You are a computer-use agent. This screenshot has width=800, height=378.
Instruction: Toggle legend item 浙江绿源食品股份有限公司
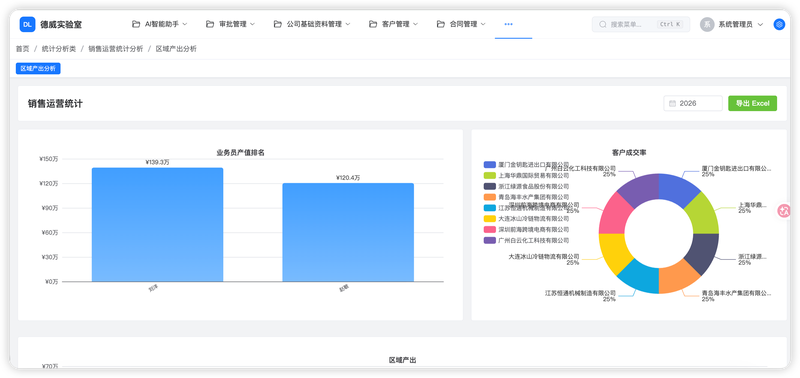click(x=526, y=186)
